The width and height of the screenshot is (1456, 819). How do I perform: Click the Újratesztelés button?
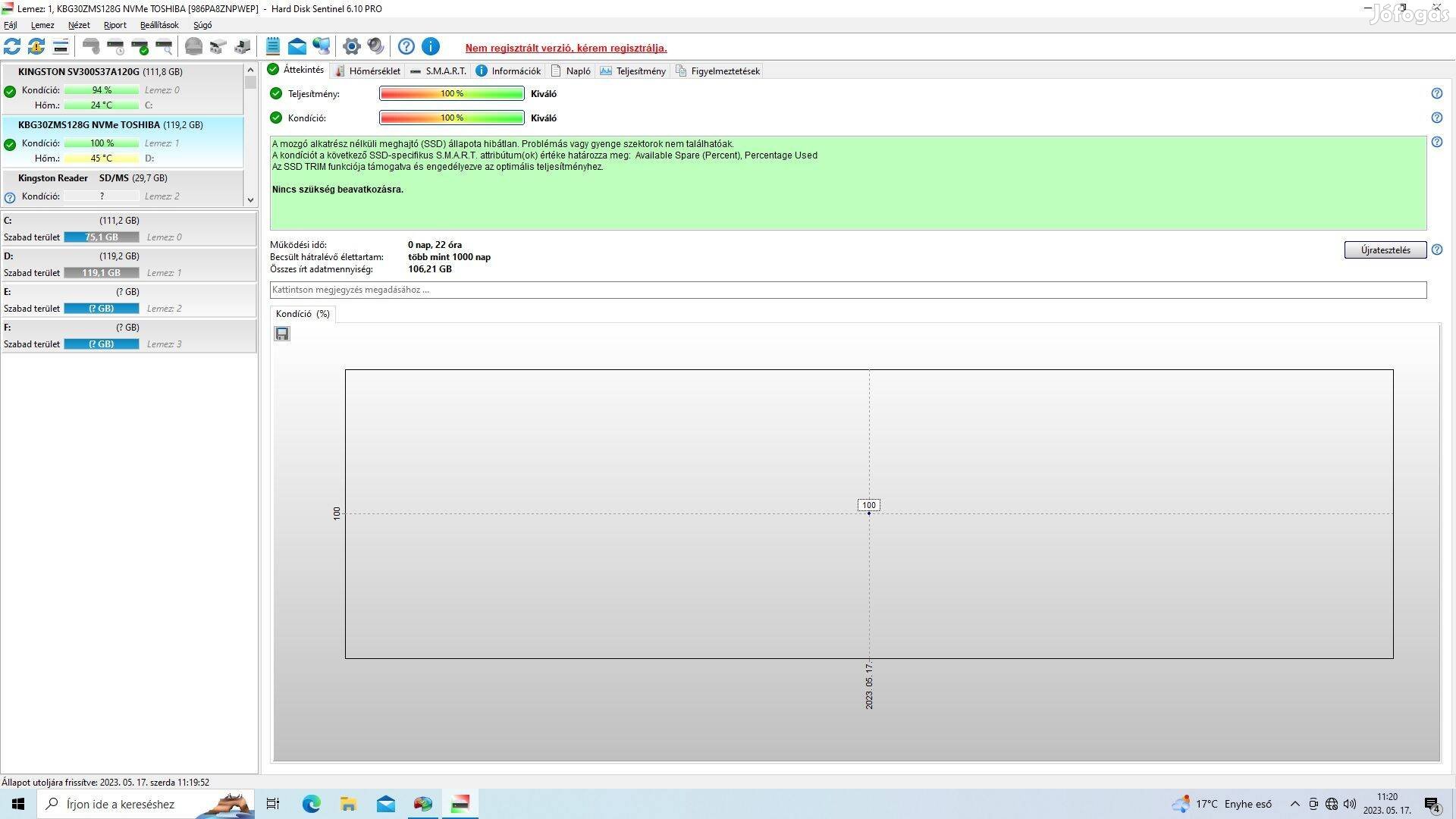1385,249
